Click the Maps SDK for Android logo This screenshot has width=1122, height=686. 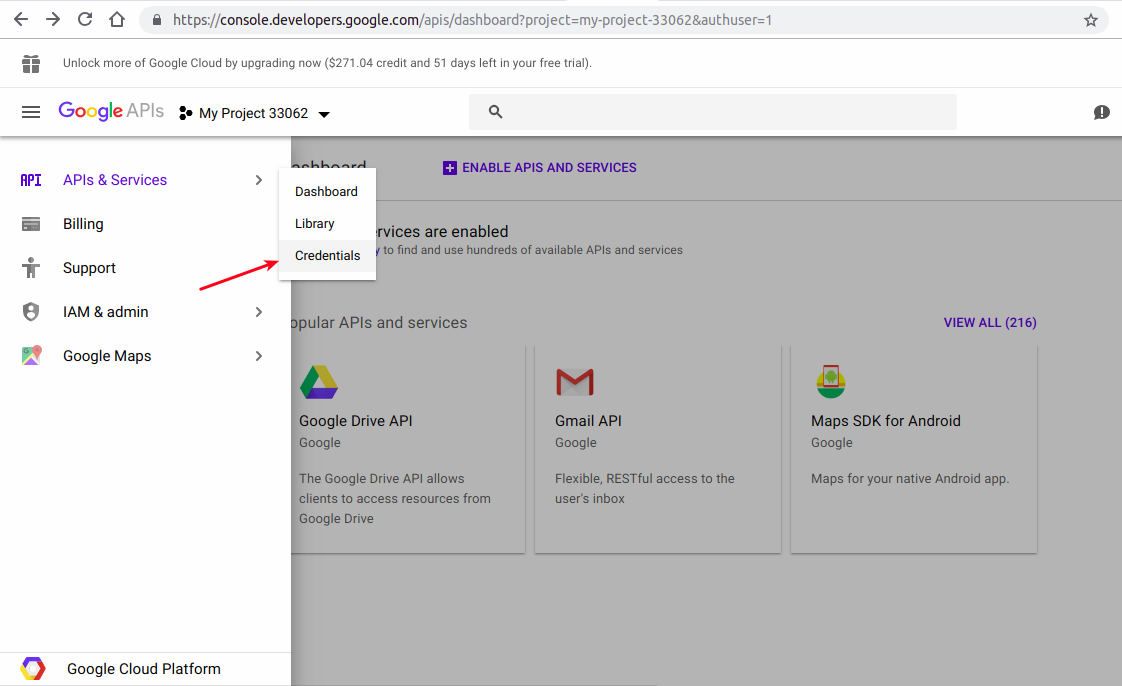pyautogui.click(x=831, y=381)
